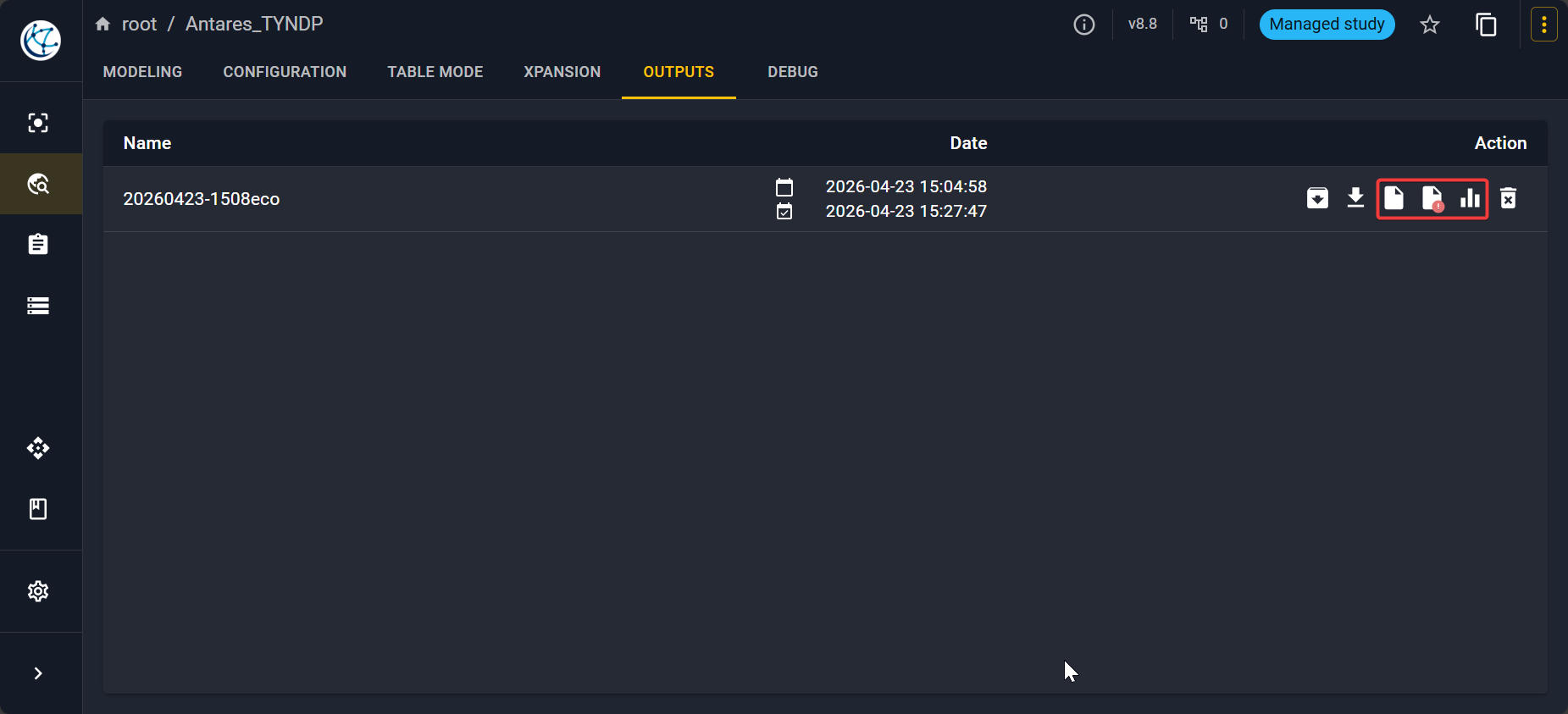Select output 20260423-1508eco

coord(202,199)
